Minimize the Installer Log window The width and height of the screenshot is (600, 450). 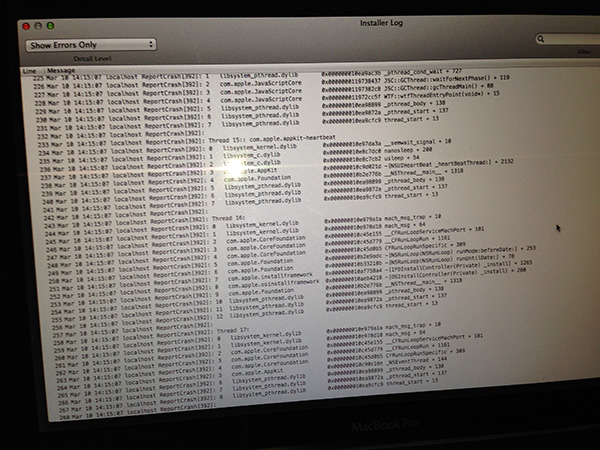pyautogui.click(x=38, y=26)
